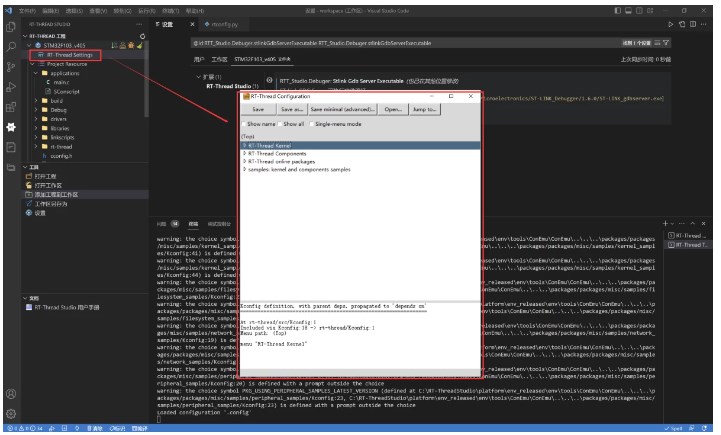
Task: Expand the rt-thread folder
Action: coord(36,147)
